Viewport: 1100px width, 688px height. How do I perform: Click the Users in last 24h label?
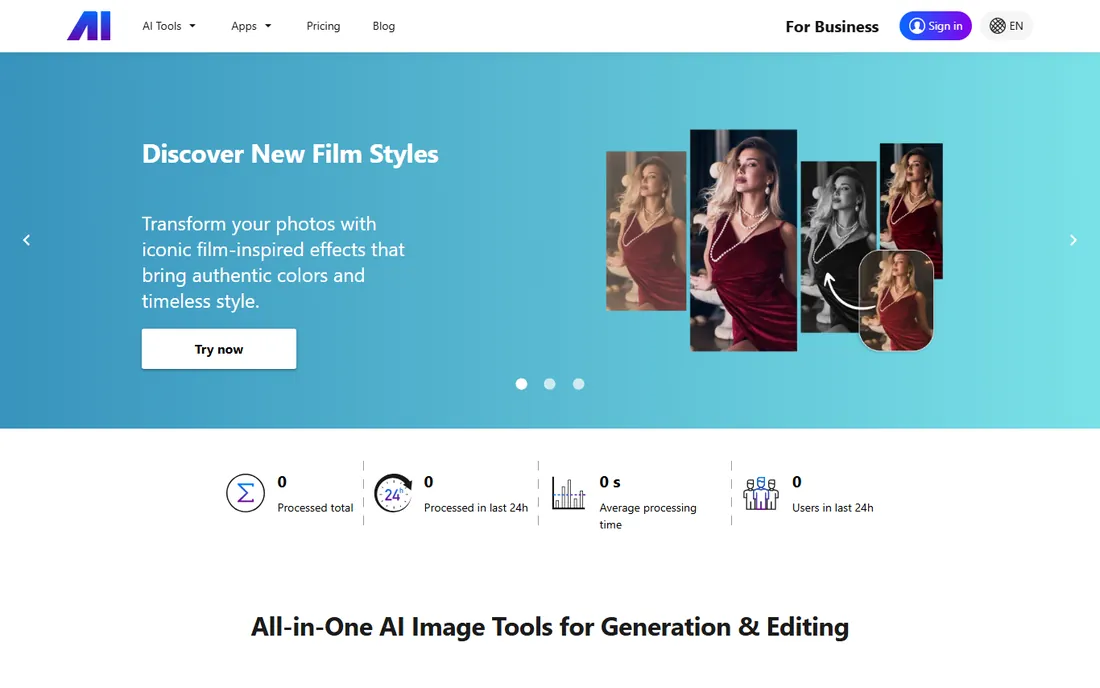click(x=833, y=508)
